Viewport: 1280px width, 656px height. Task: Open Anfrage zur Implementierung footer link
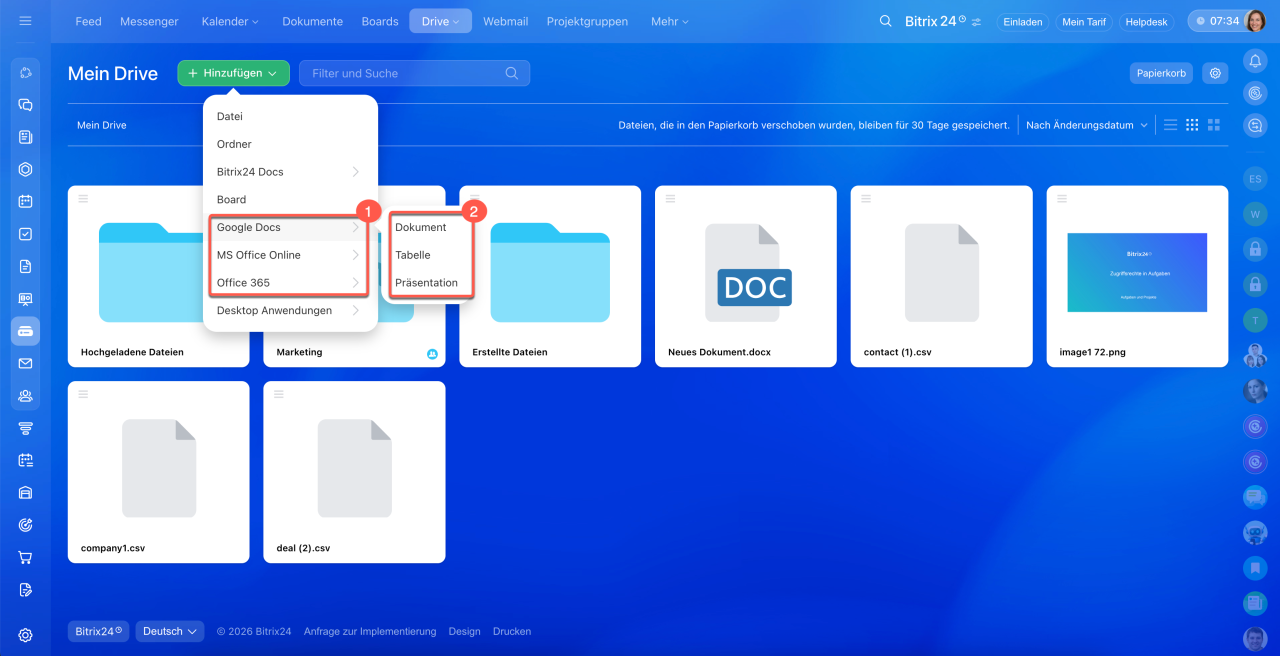point(370,631)
